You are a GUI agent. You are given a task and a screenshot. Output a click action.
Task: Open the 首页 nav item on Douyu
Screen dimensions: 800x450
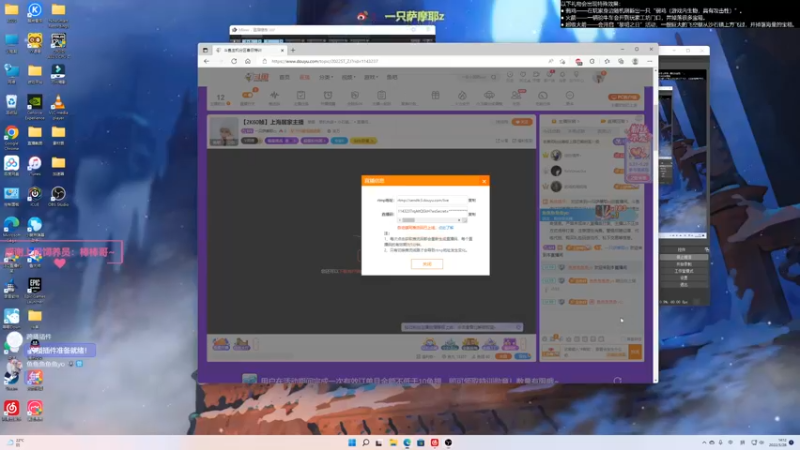pyautogui.click(x=284, y=78)
